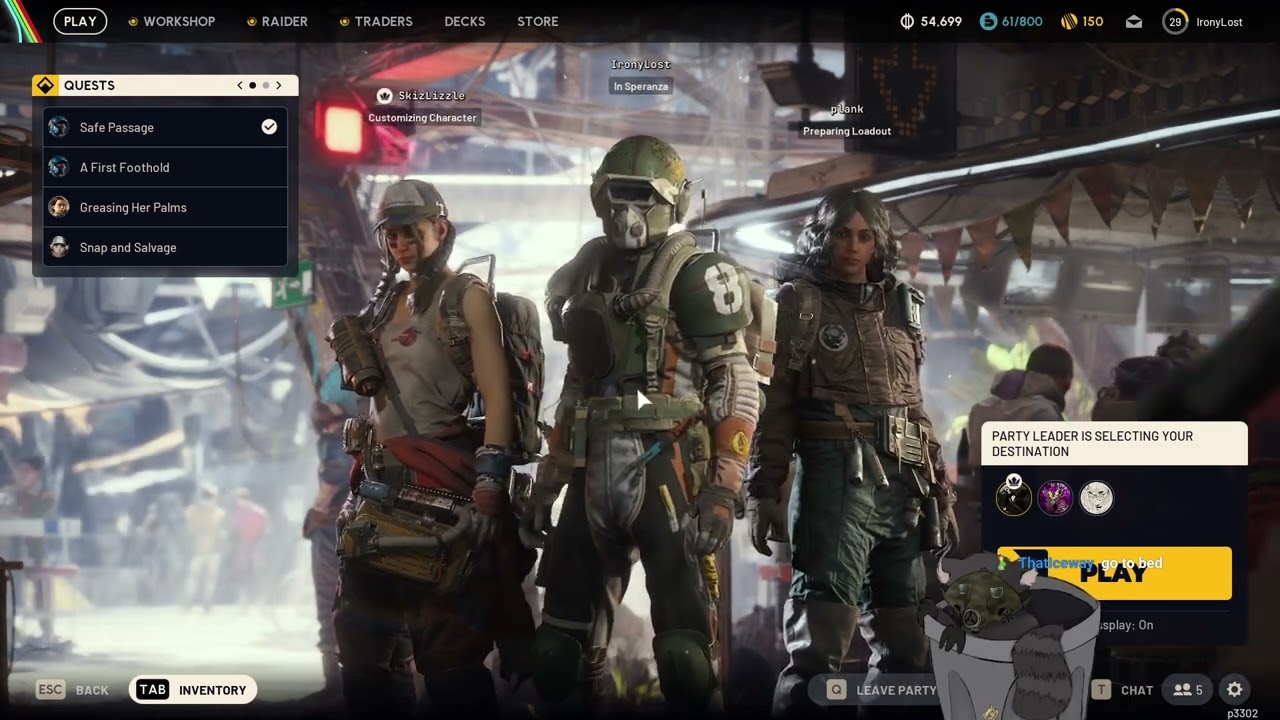
Task: Click the A First Foothold quest giver icon
Action: click(x=59, y=167)
